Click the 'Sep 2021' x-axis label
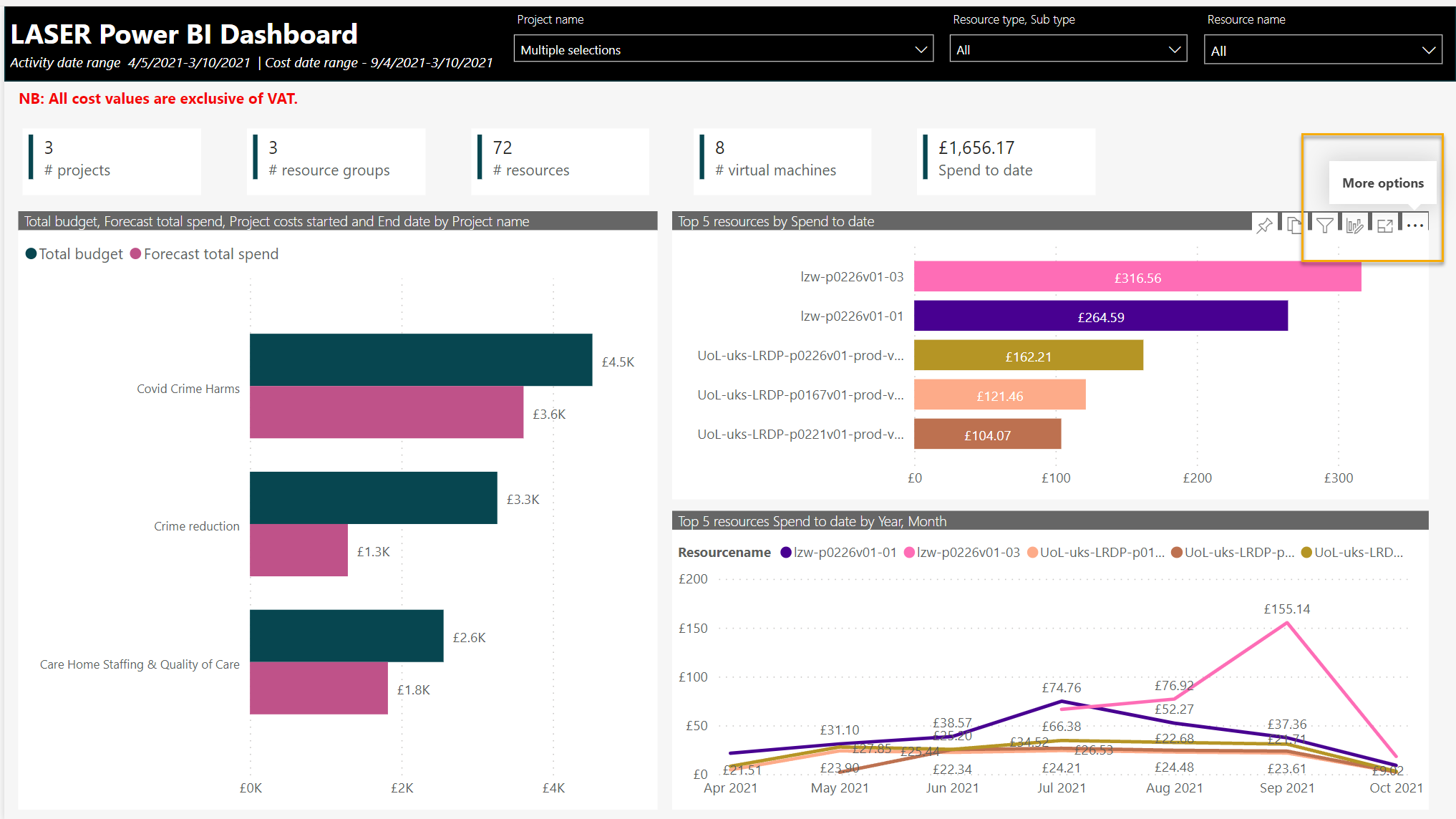 (x=1287, y=787)
